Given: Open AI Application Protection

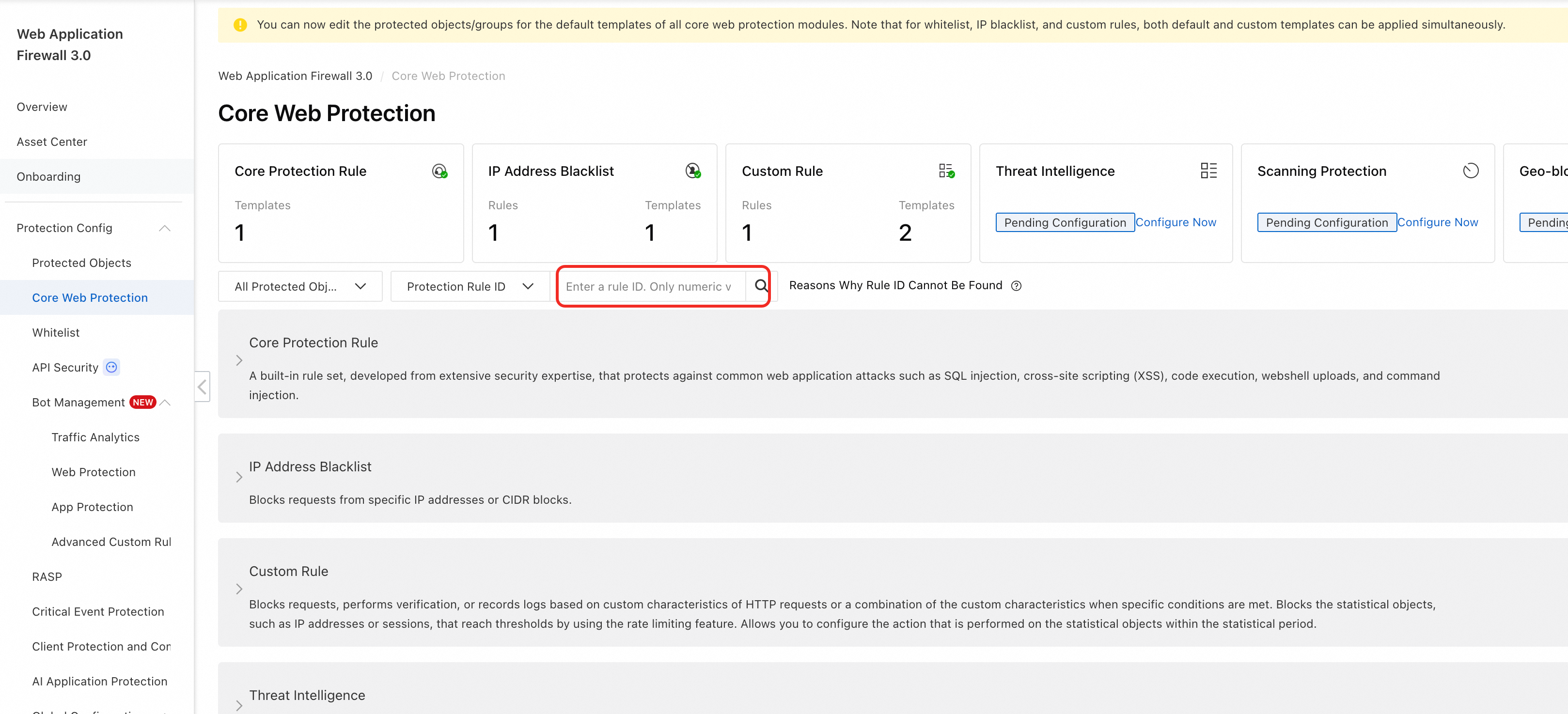Looking at the screenshot, I should click(x=100, y=681).
